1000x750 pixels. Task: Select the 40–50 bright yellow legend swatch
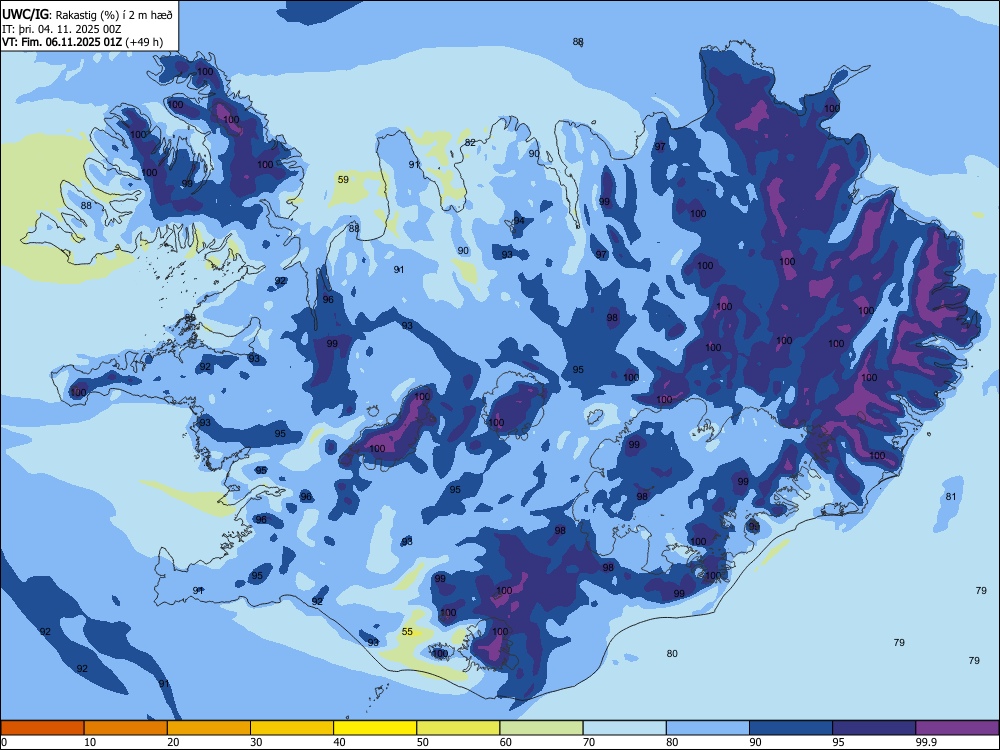[x=375, y=728]
